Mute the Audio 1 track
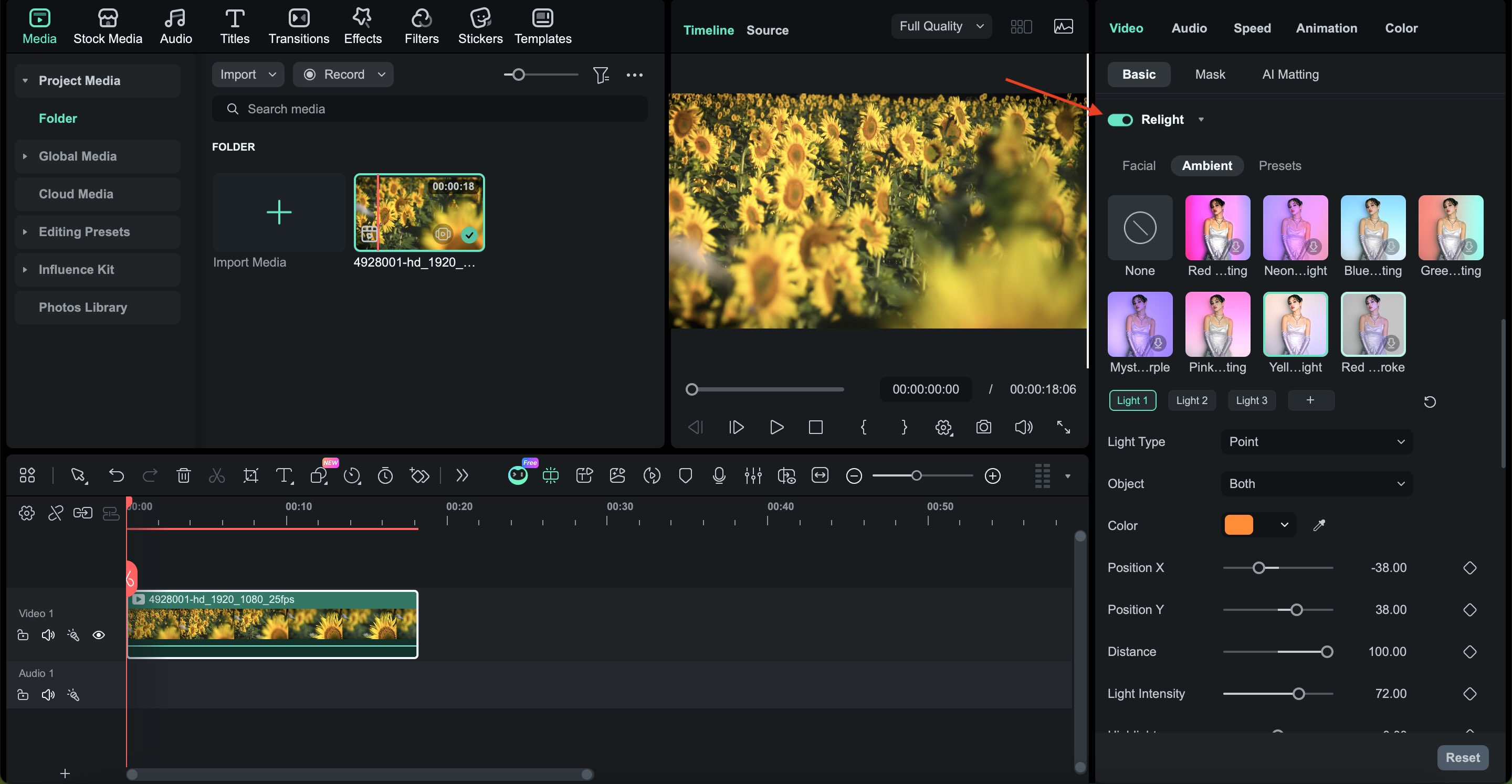 pyautogui.click(x=48, y=695)
